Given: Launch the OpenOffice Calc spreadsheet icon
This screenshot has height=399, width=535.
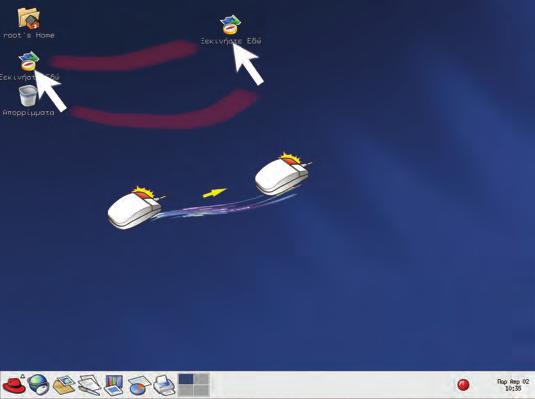Looking at the screenshot, I should click(139, 386).
